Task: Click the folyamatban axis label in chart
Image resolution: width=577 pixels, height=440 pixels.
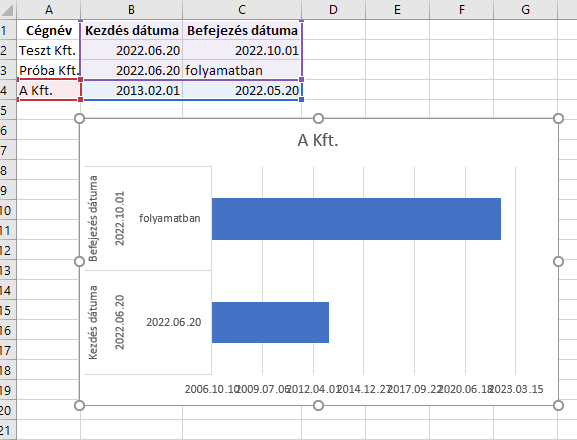Action: (x=170, y=218)
